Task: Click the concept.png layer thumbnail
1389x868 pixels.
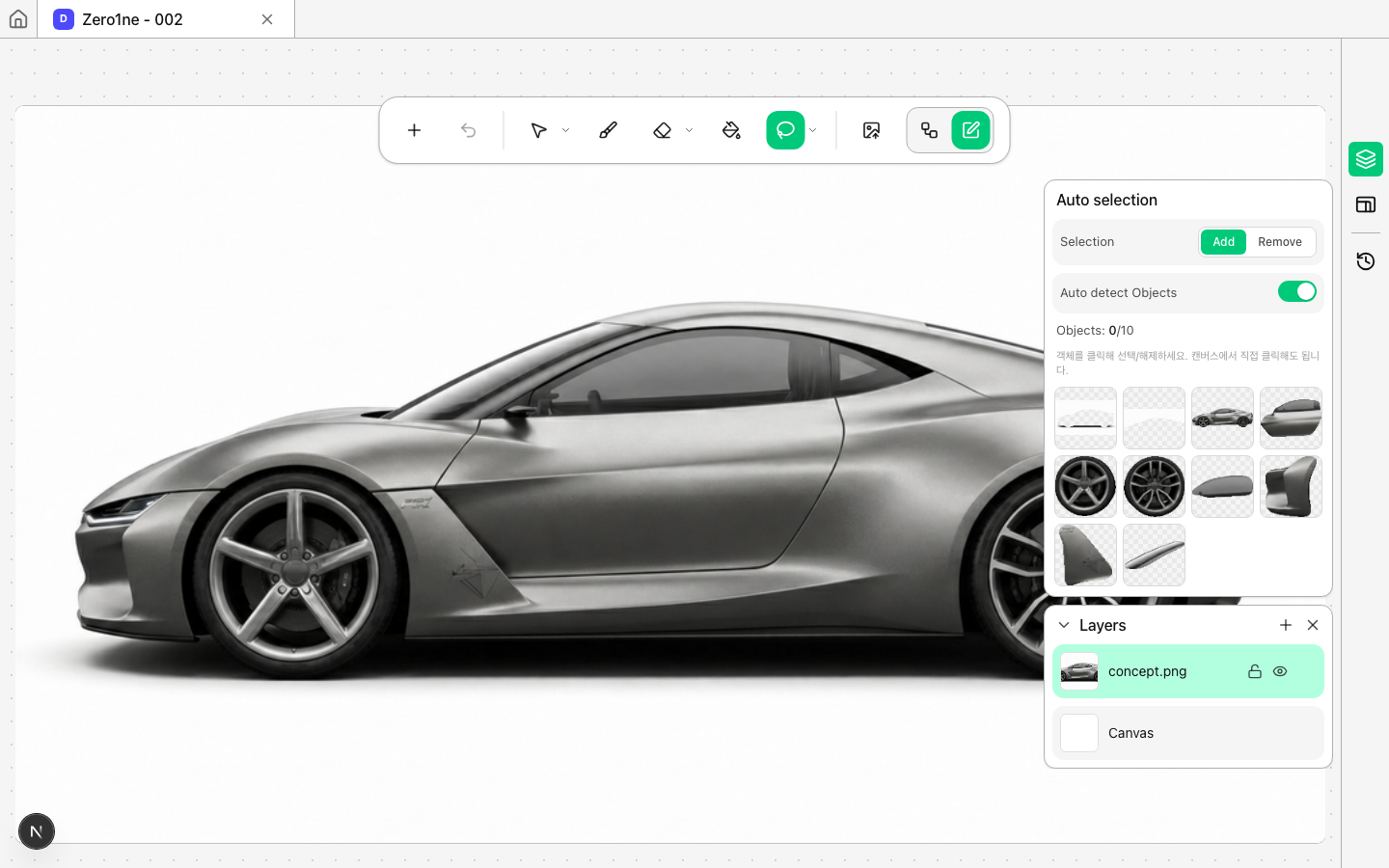Action: pyautogui.click(x=1079, y=671)
